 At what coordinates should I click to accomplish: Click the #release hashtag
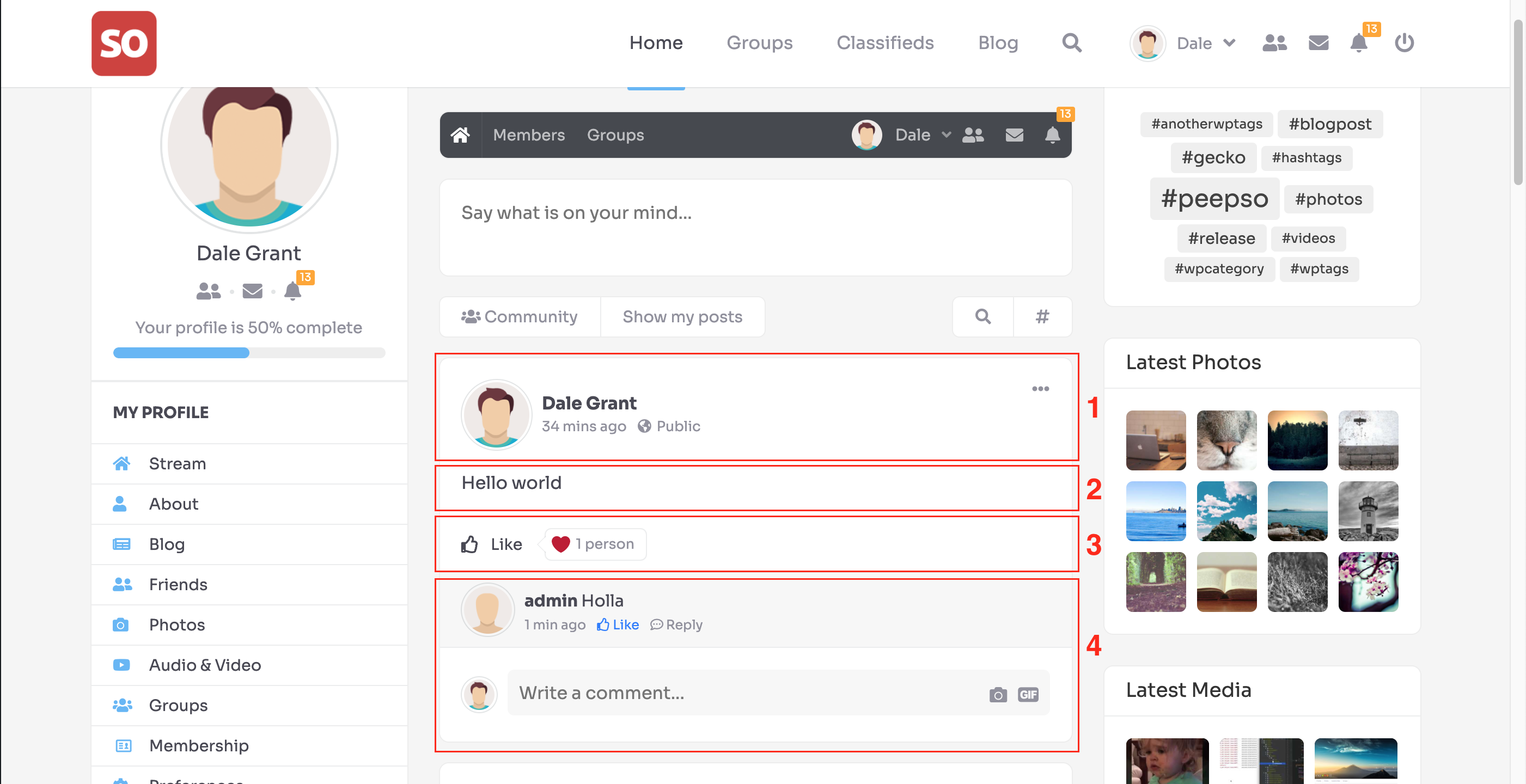pyautogui.click(x=1222, y=238)
